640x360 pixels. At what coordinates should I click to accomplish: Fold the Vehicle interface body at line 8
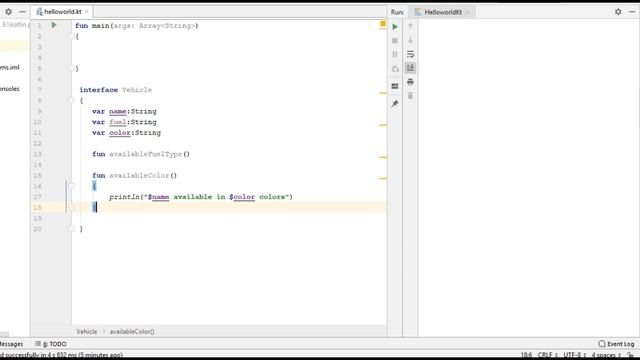[x=71, y=100]
